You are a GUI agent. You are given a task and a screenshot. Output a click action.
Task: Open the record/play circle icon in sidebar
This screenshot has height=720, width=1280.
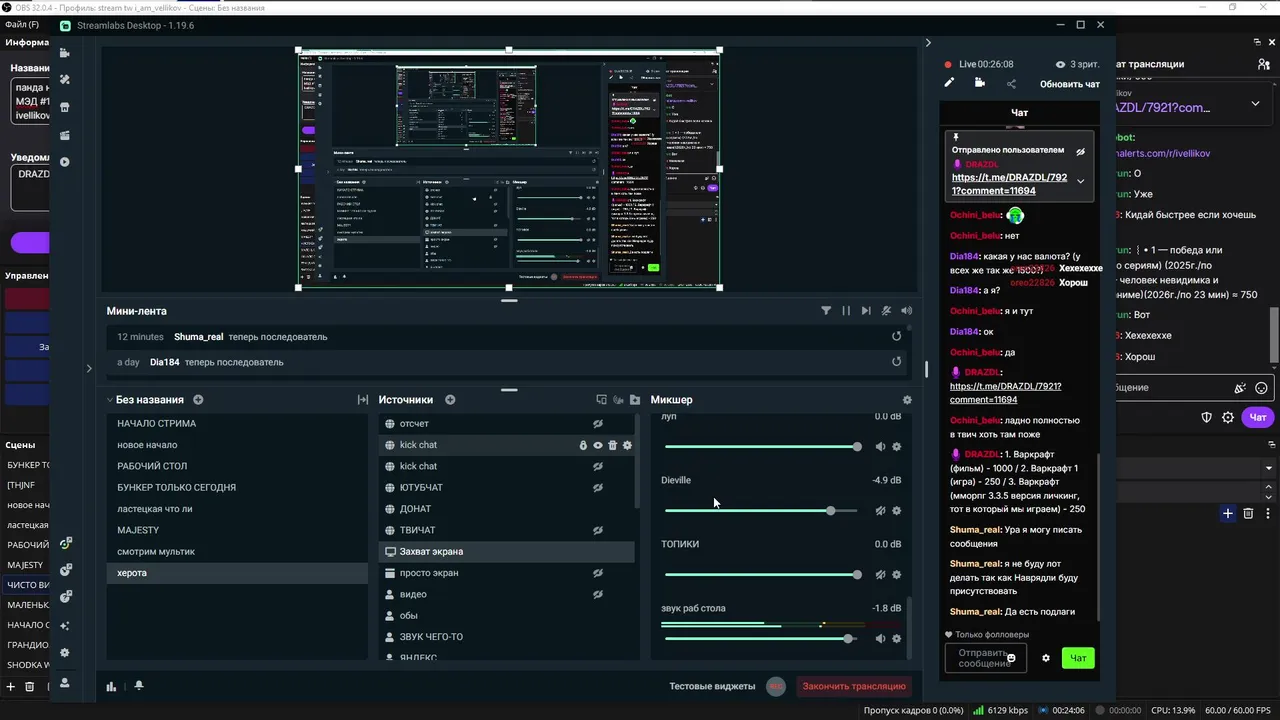(65, 162)
